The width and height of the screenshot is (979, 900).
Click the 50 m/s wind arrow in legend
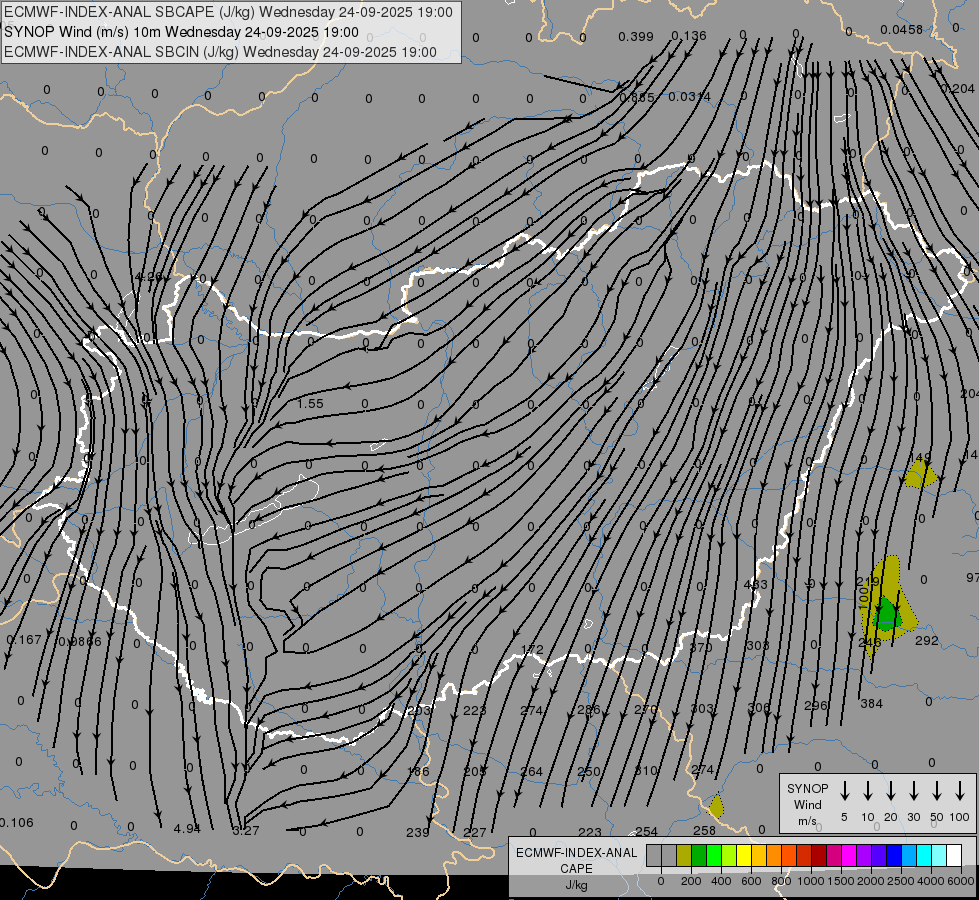click(x=937, y=791)
